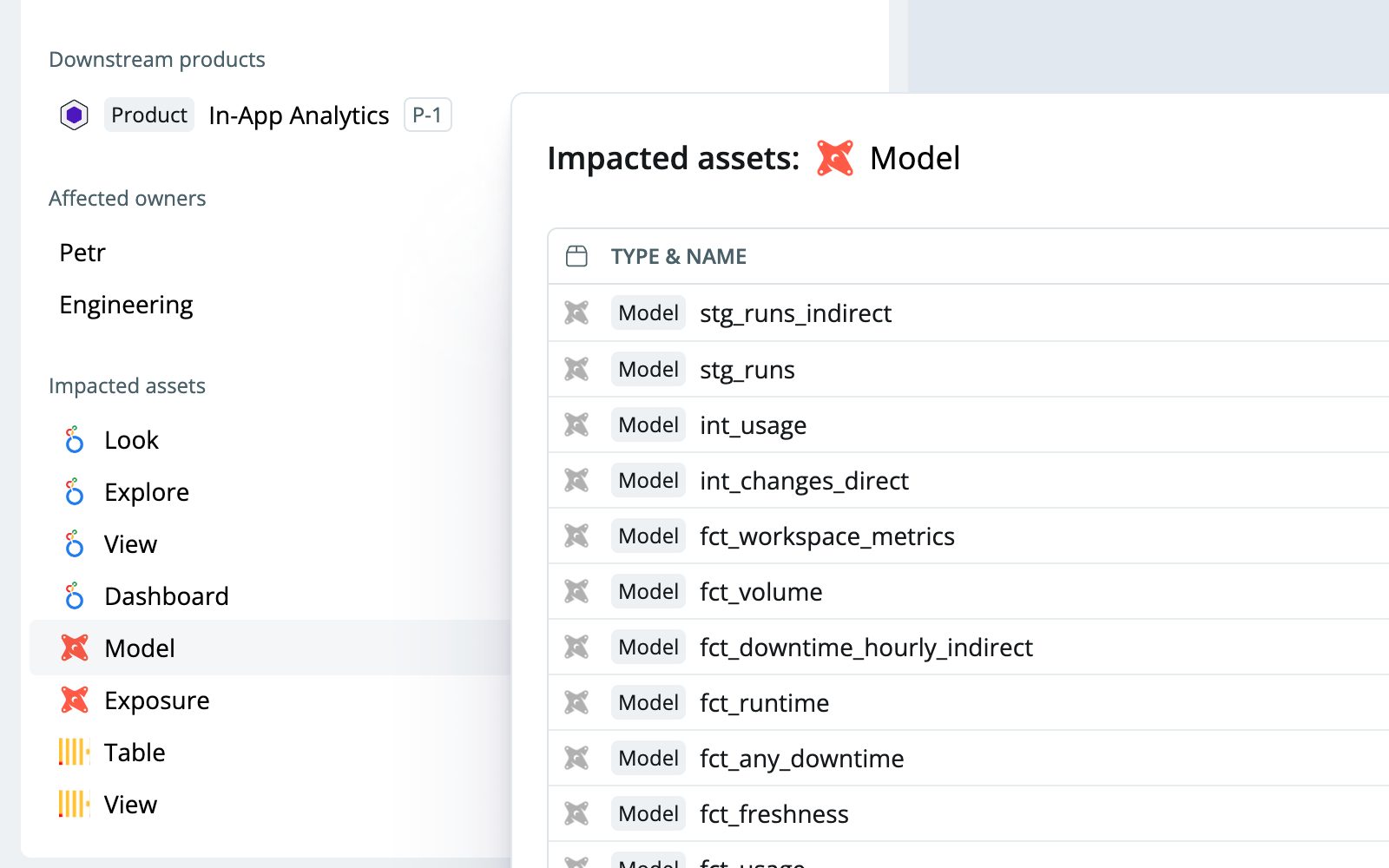
Task: Expand the stg_runs_indirect model row
Action: (x=795, y=313)
